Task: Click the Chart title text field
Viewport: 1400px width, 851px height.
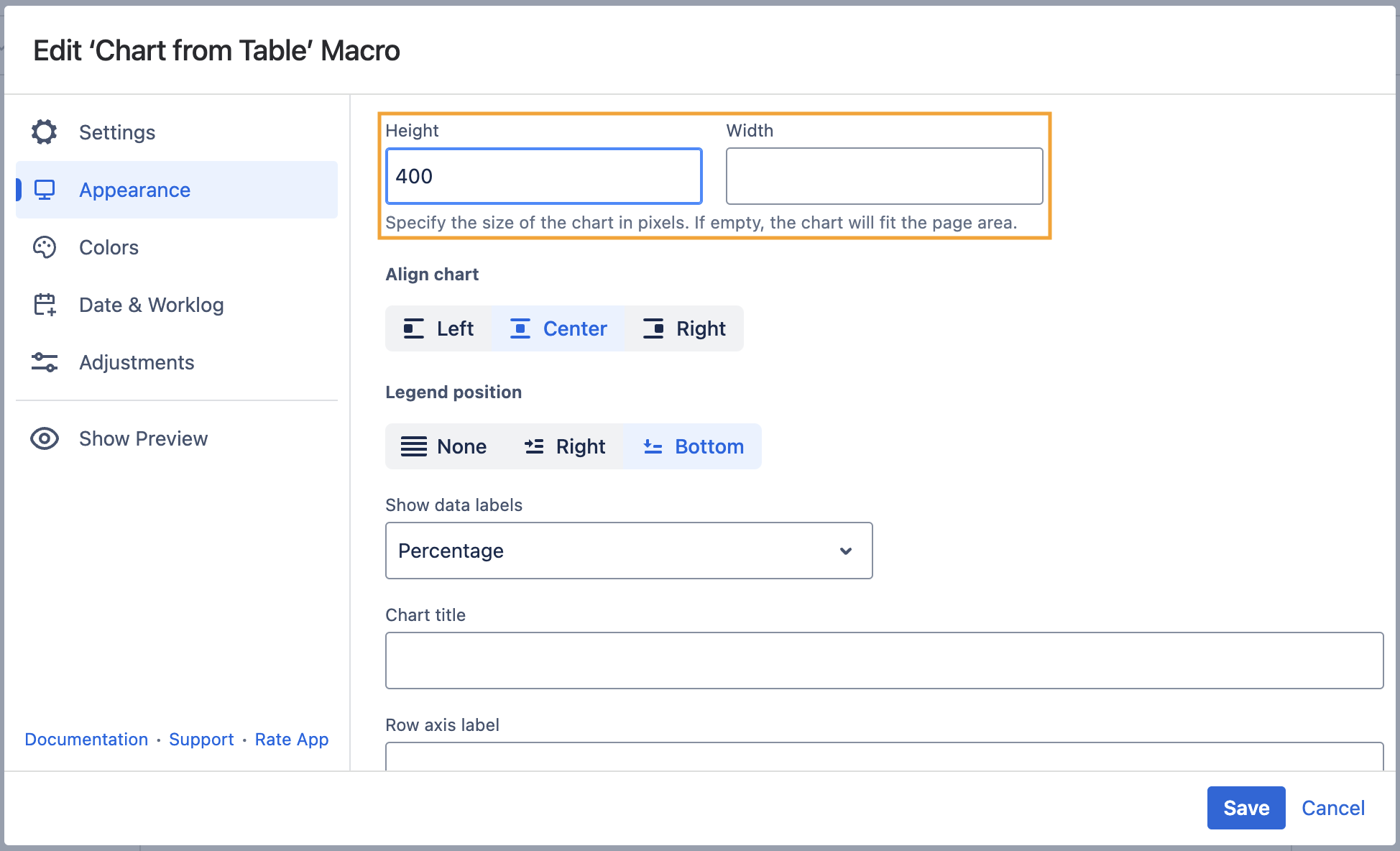Action: [x=884, y=661]
